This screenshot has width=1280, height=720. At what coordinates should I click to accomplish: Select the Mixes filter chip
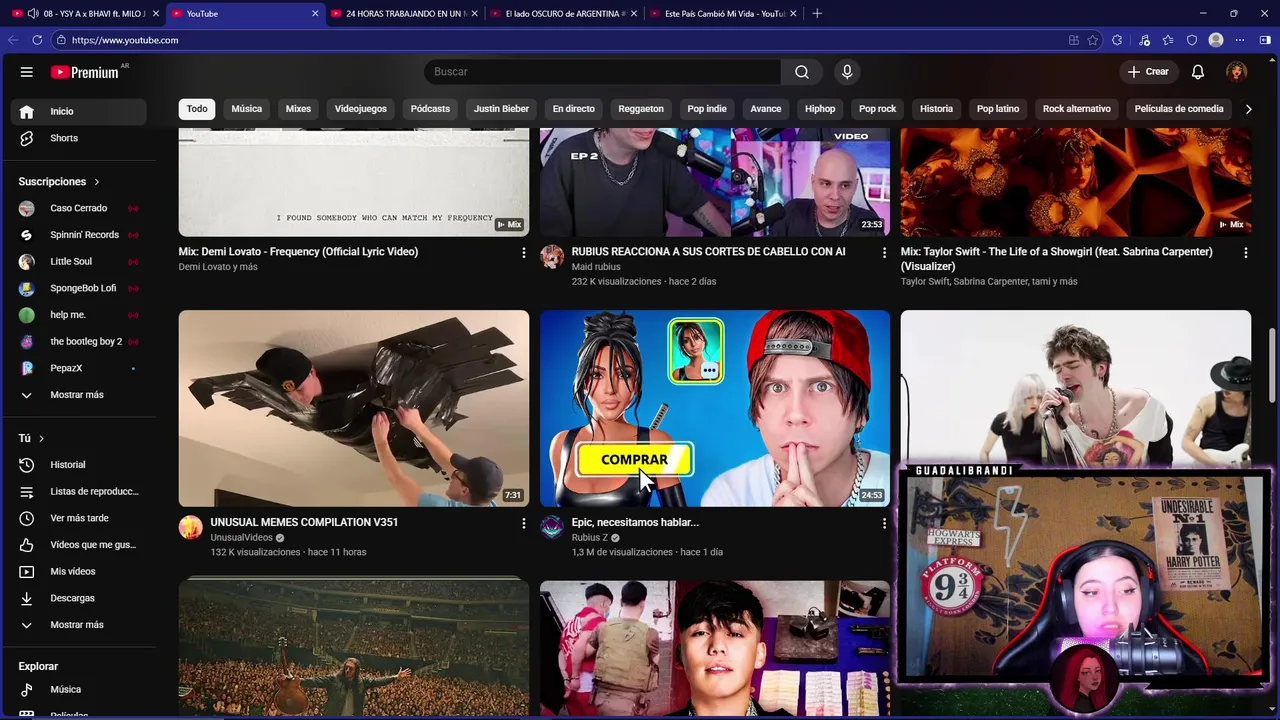coord(298,109)
